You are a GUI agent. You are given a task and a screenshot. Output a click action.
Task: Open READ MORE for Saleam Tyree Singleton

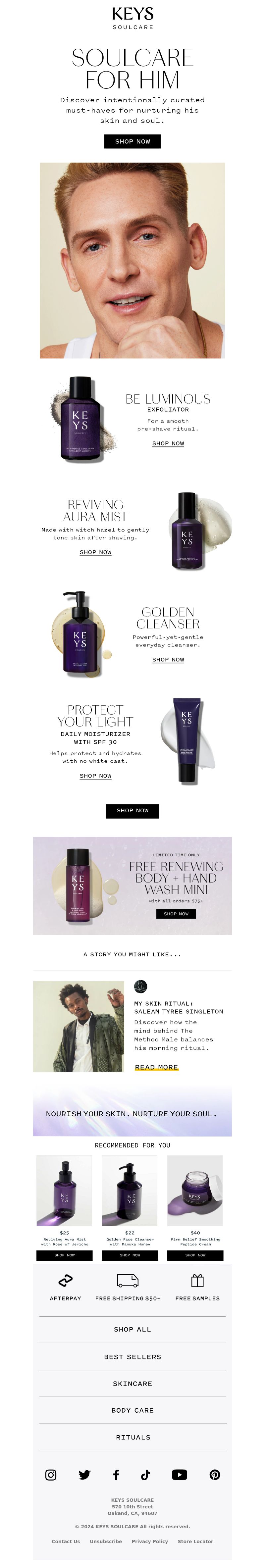click(157, 1066)
